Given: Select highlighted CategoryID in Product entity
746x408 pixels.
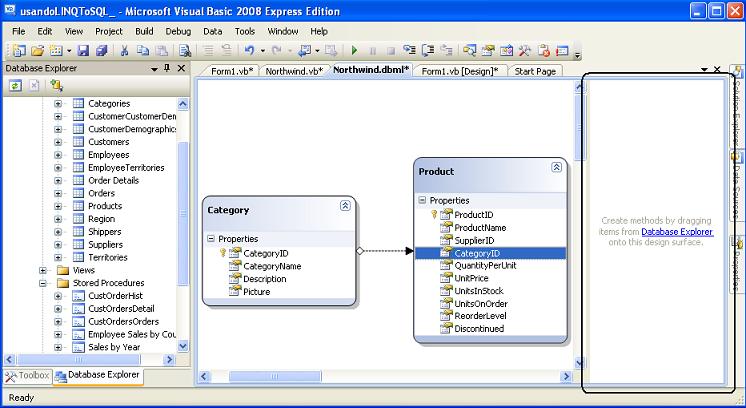Looking at the screenshot, I should [491, 253].
